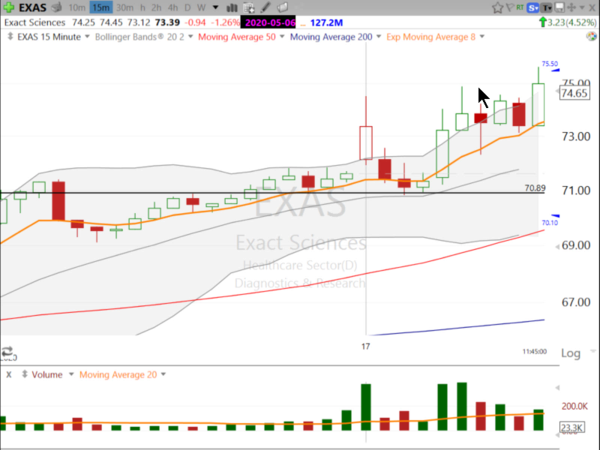The height and width of the screenshot is (450, 600).
Task: Click the 74.65 price axis marker
Action: (x=575, y=93)
